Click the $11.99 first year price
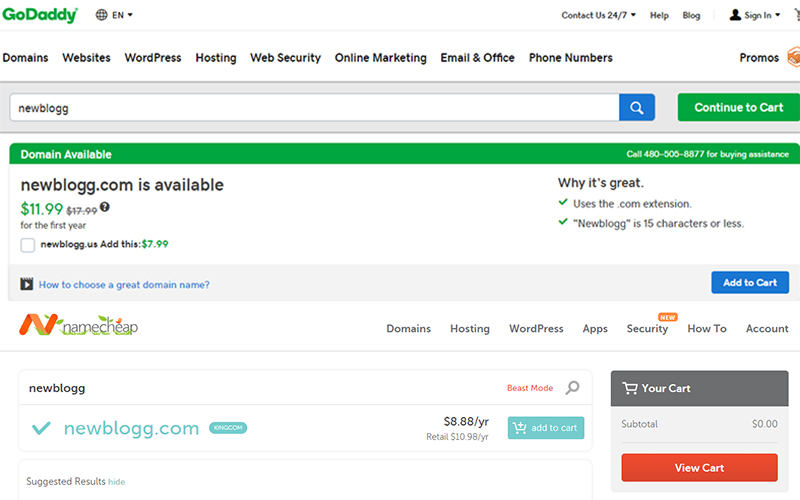Screen dimensions: 800x500 [x=41, y=209]
